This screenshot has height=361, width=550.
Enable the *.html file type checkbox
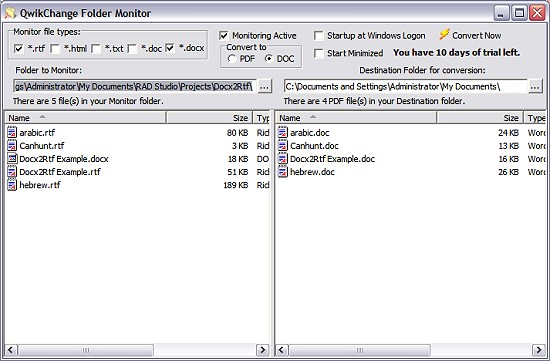point(55,48)
